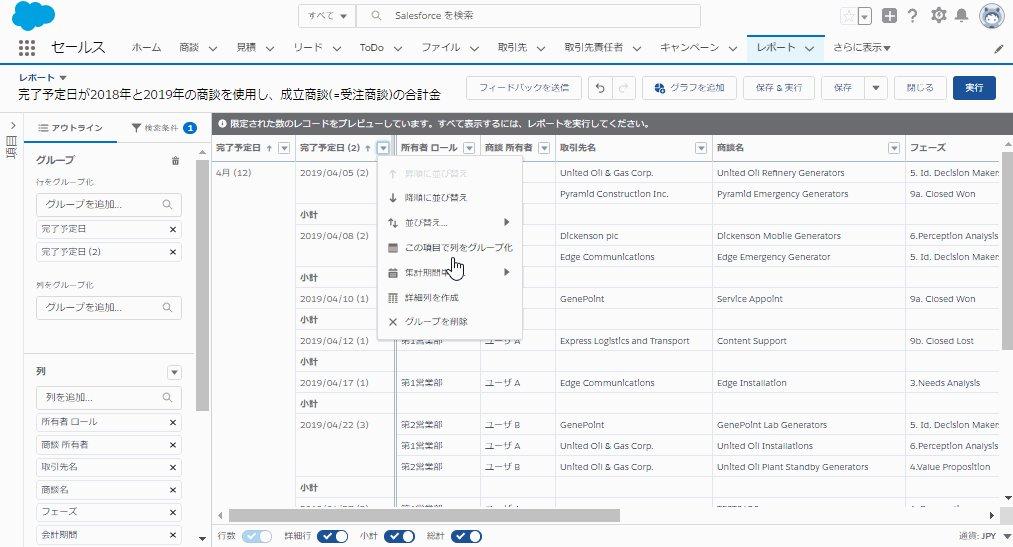The width and height of the screenshot is (1013, 547).
Task: Open the global actions plus icon
Action: pos(890,16)
